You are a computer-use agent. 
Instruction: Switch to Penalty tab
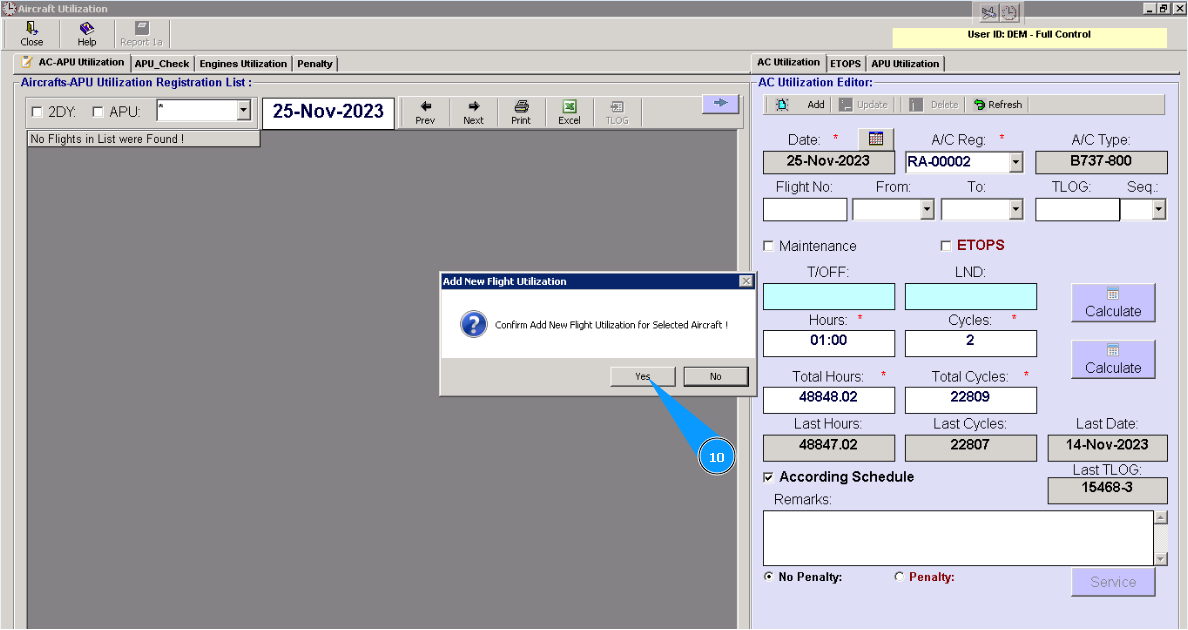314,64
